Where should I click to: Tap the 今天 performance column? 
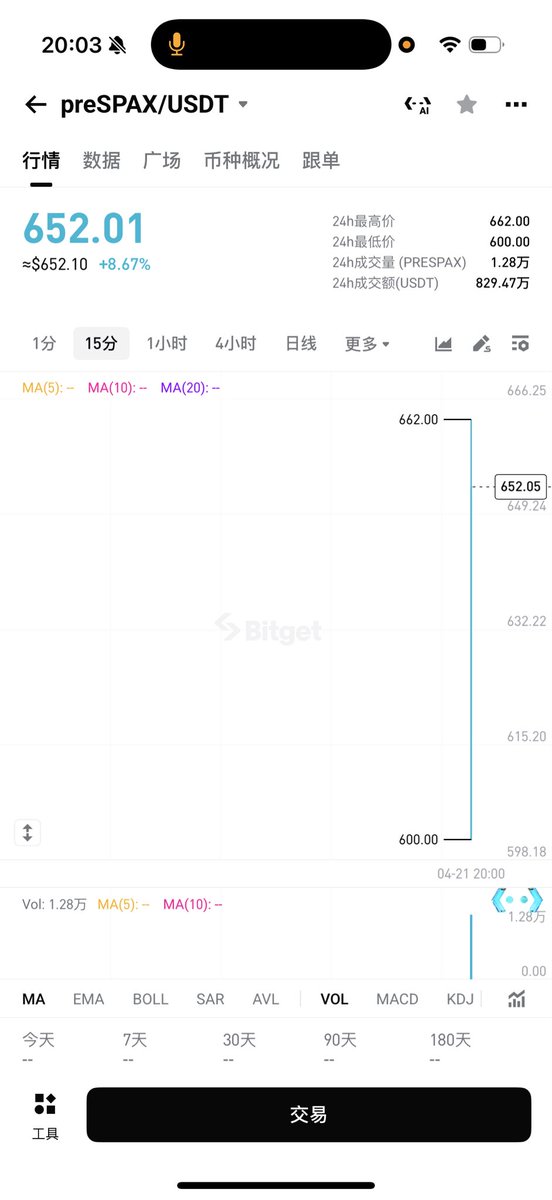click(x=38, y=1047)
